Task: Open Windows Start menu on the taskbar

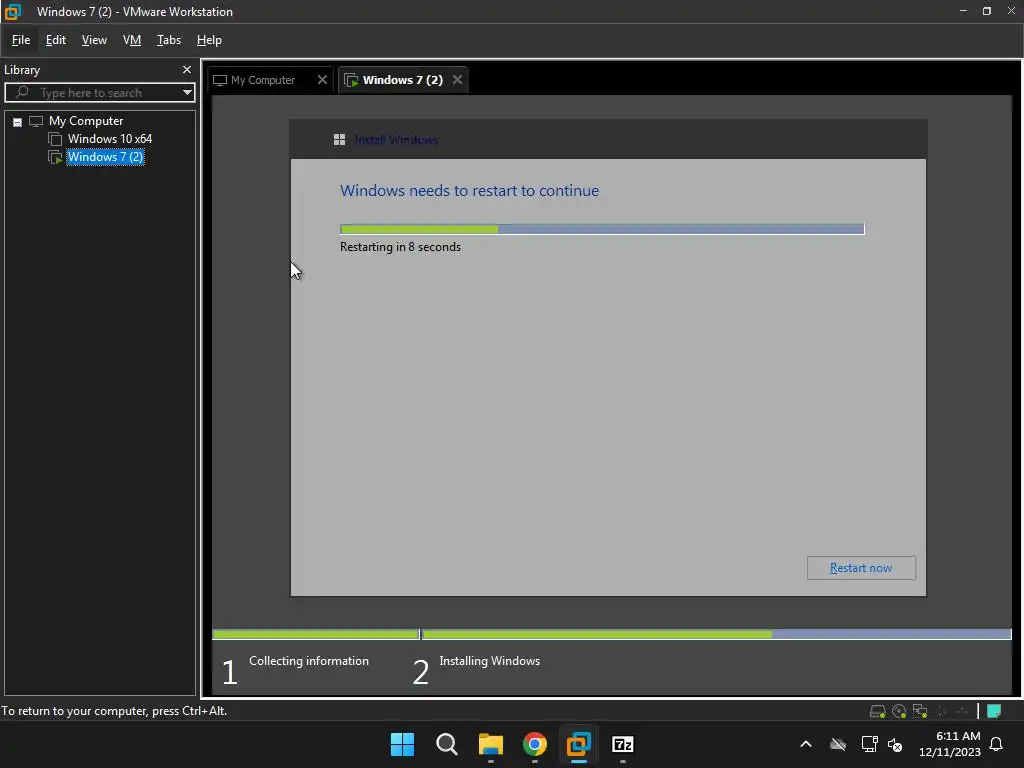Action: point(402,744)
